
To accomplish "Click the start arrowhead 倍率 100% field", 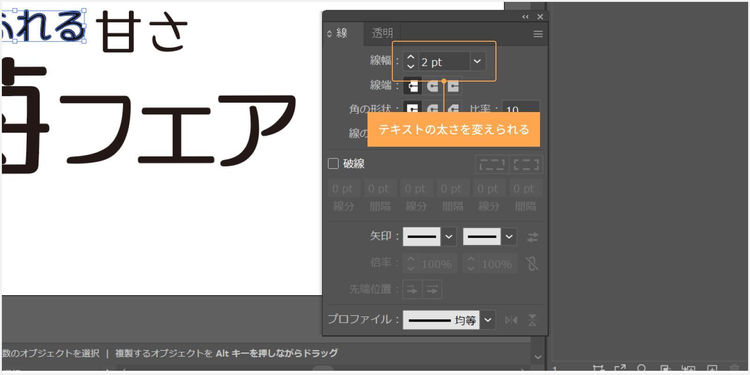I will [437, 264].
